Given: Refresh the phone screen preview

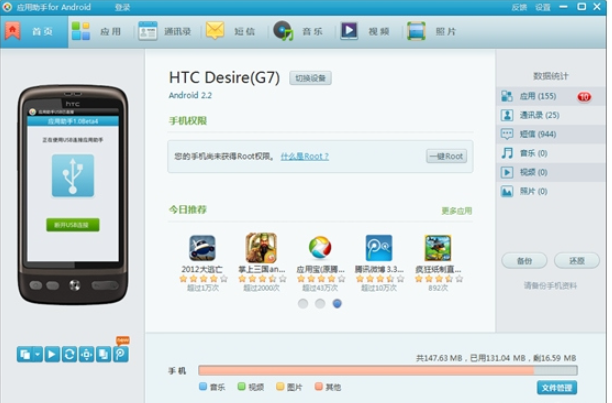Looking at the screenshot, I should (69, 355).
